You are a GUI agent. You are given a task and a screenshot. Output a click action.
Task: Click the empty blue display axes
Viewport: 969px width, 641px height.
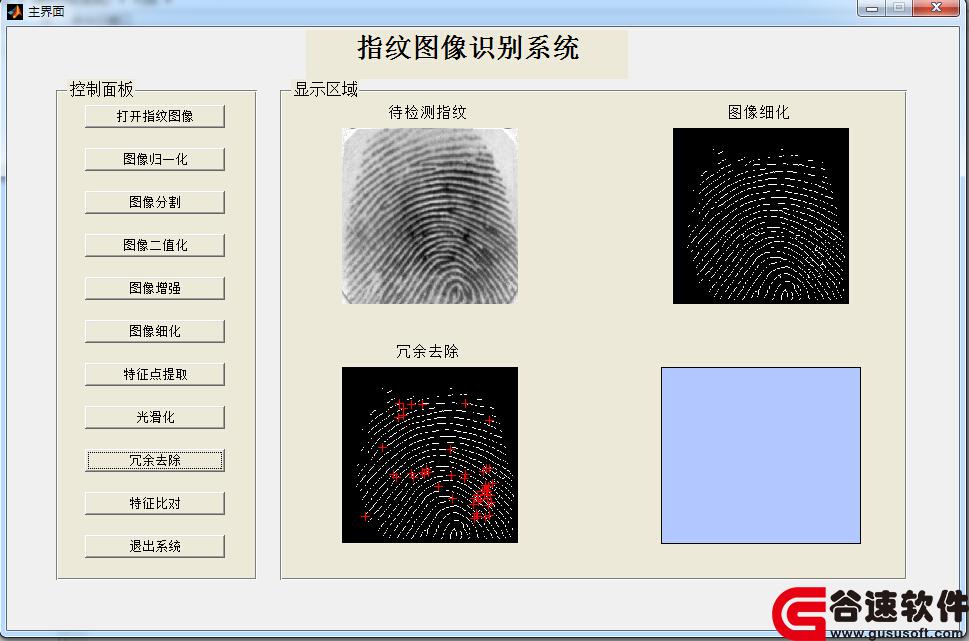click(761, 456)
